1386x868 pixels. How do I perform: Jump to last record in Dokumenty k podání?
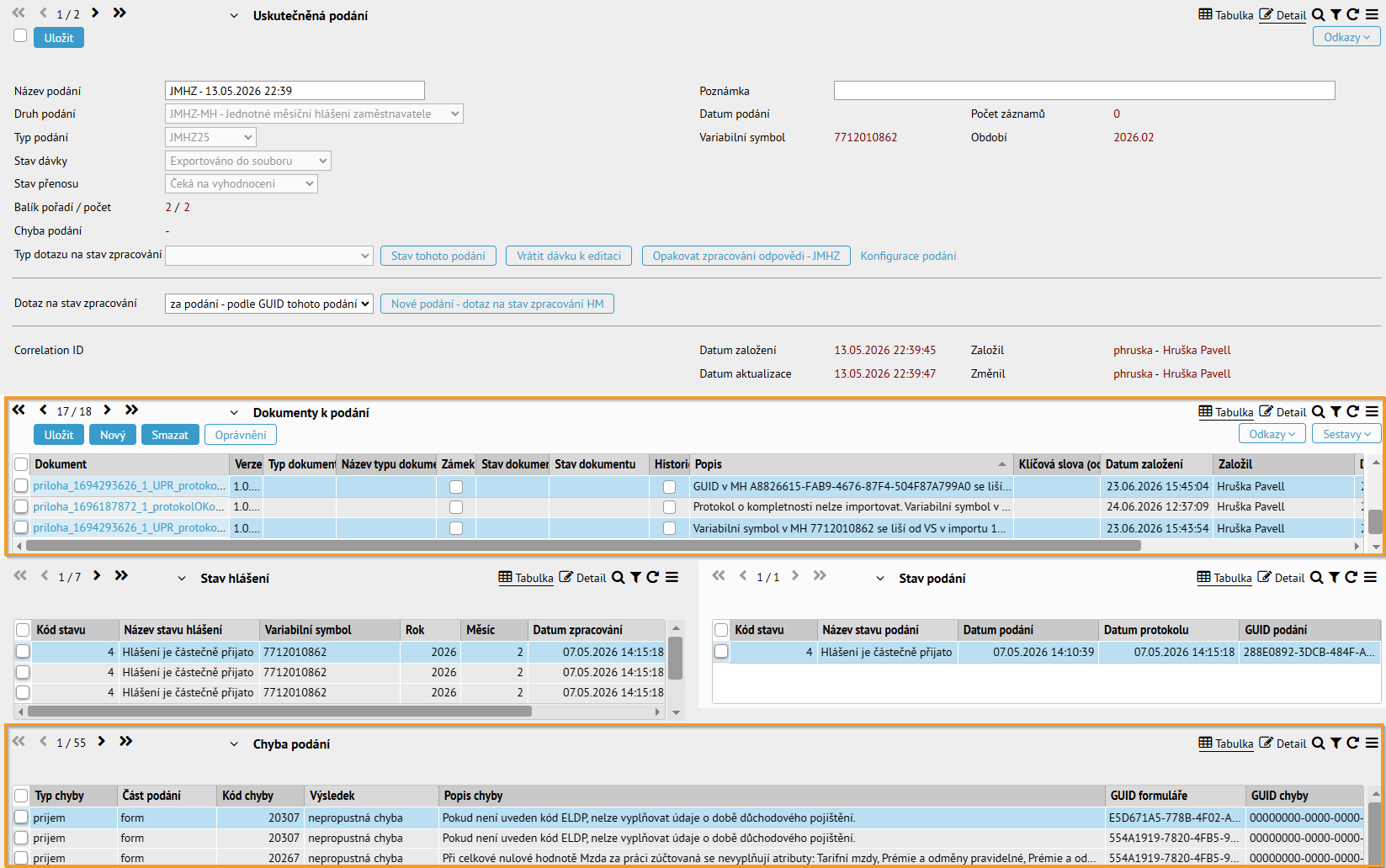click(131, 410)
